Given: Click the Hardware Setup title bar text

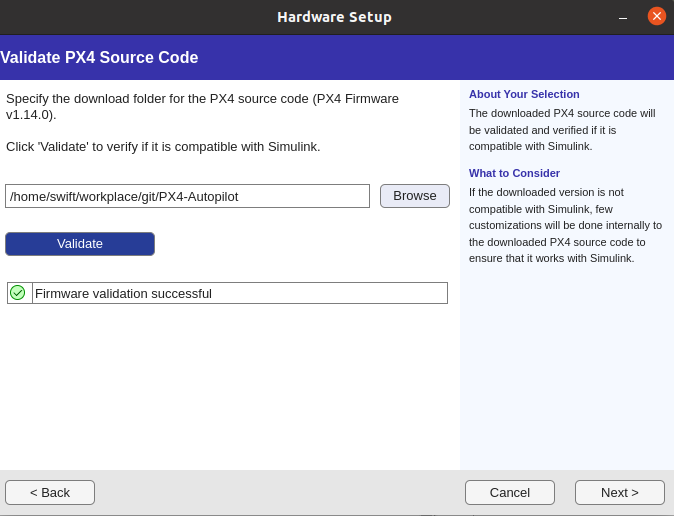Looking at the screenshot, I should click(x=334, y=17).
